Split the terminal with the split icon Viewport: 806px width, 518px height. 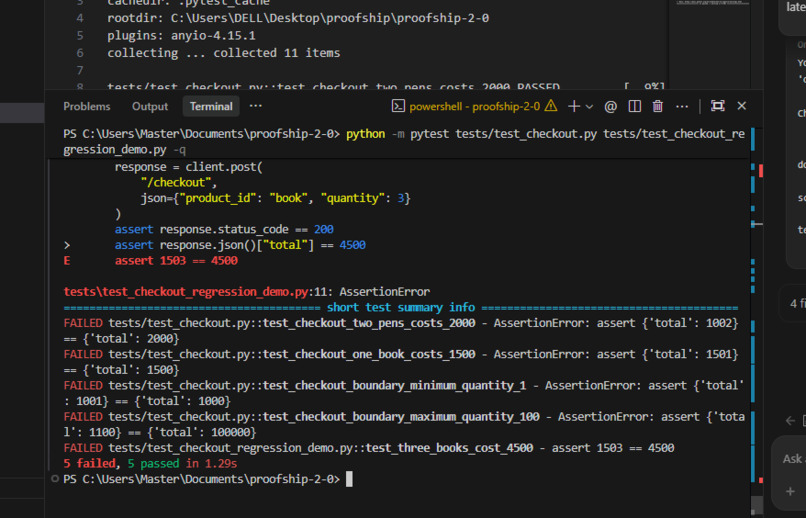634,106
